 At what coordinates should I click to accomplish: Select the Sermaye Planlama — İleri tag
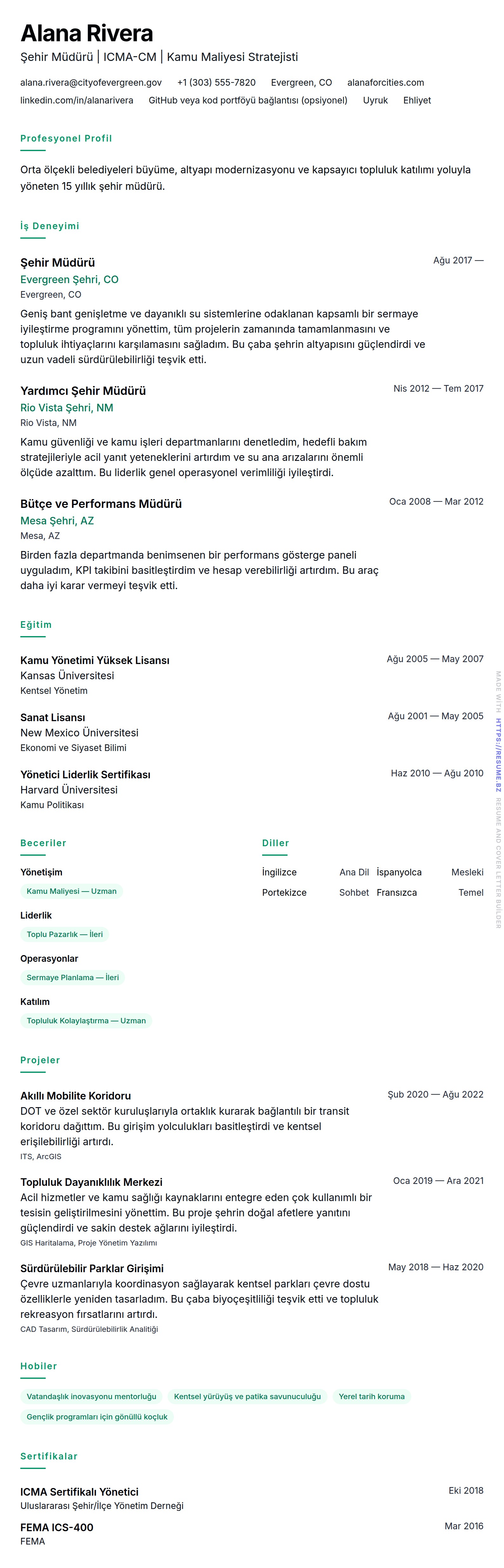click(x=72, y=978)
